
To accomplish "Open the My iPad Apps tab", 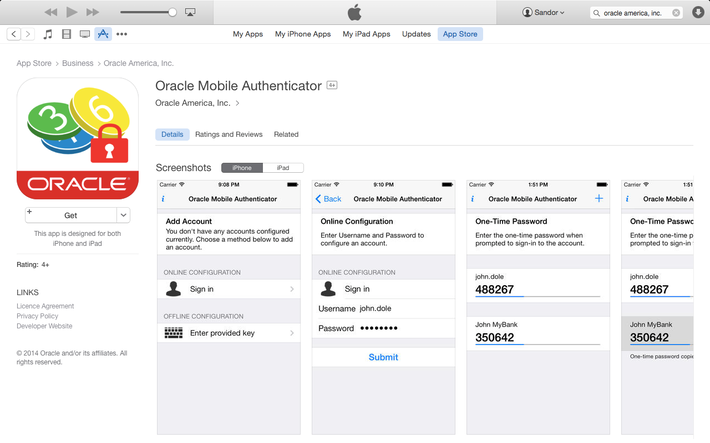I will (366, 34).
